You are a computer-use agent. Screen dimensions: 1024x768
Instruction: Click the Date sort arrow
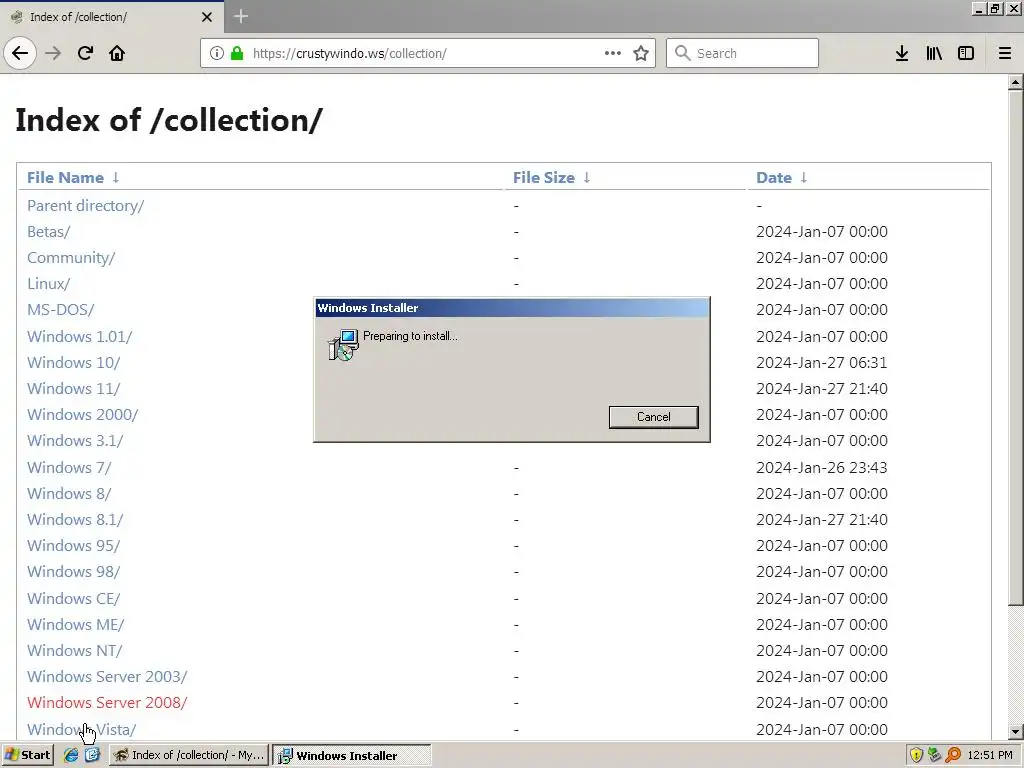[803, 177]
